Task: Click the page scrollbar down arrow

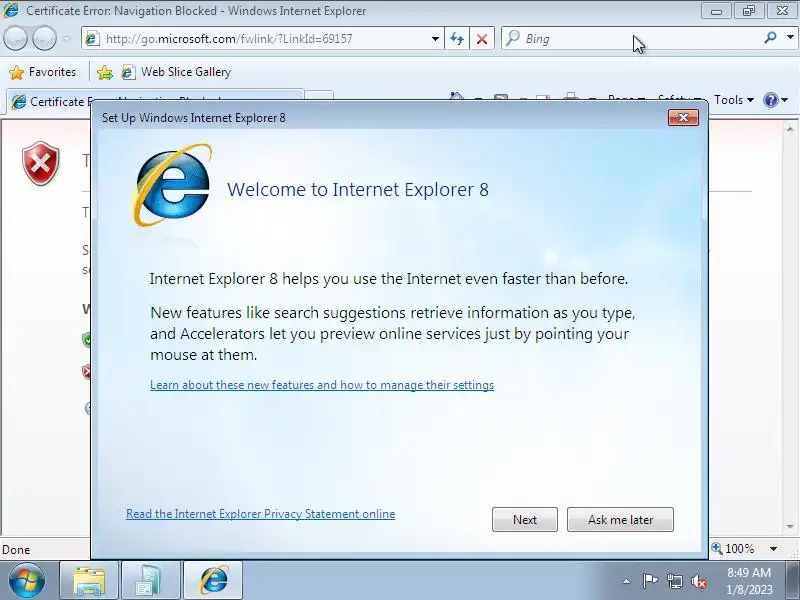Action: coord(790,527)
